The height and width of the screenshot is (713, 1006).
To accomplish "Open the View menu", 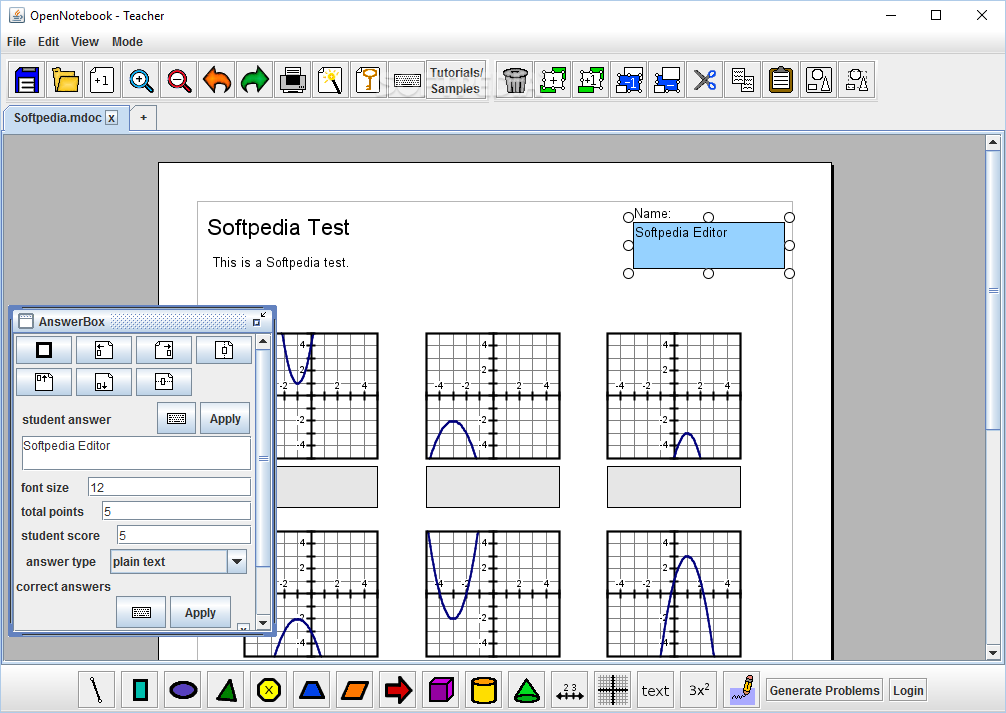I will [x=85, y=42].
